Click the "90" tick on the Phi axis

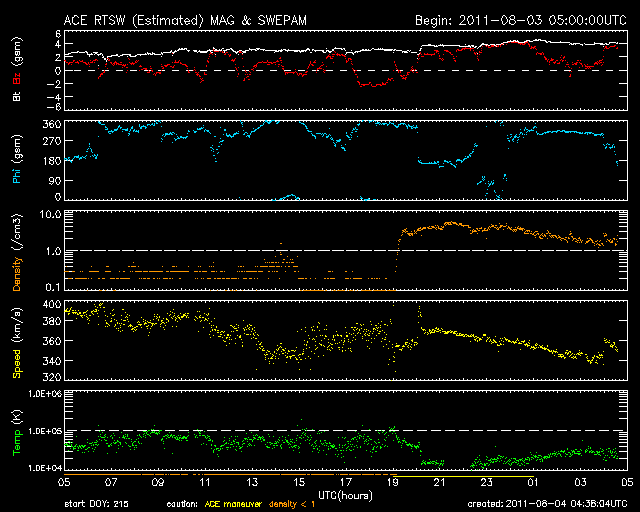pos(55,180)
